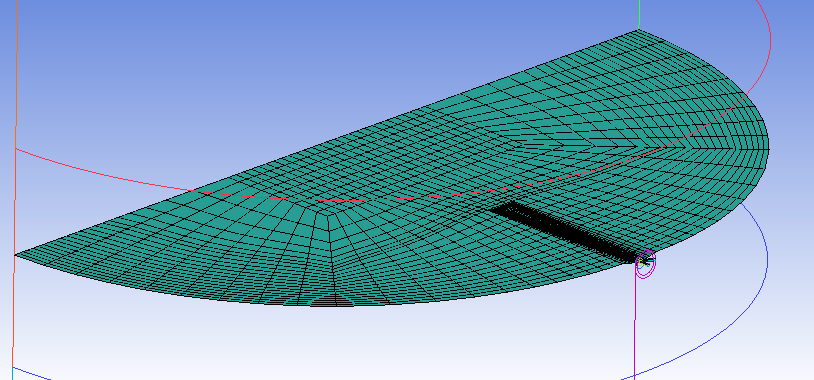This screenshot has width=814, height=380.
Task: Select the long orange vertical edge line
Action: (x=16, y=182)
